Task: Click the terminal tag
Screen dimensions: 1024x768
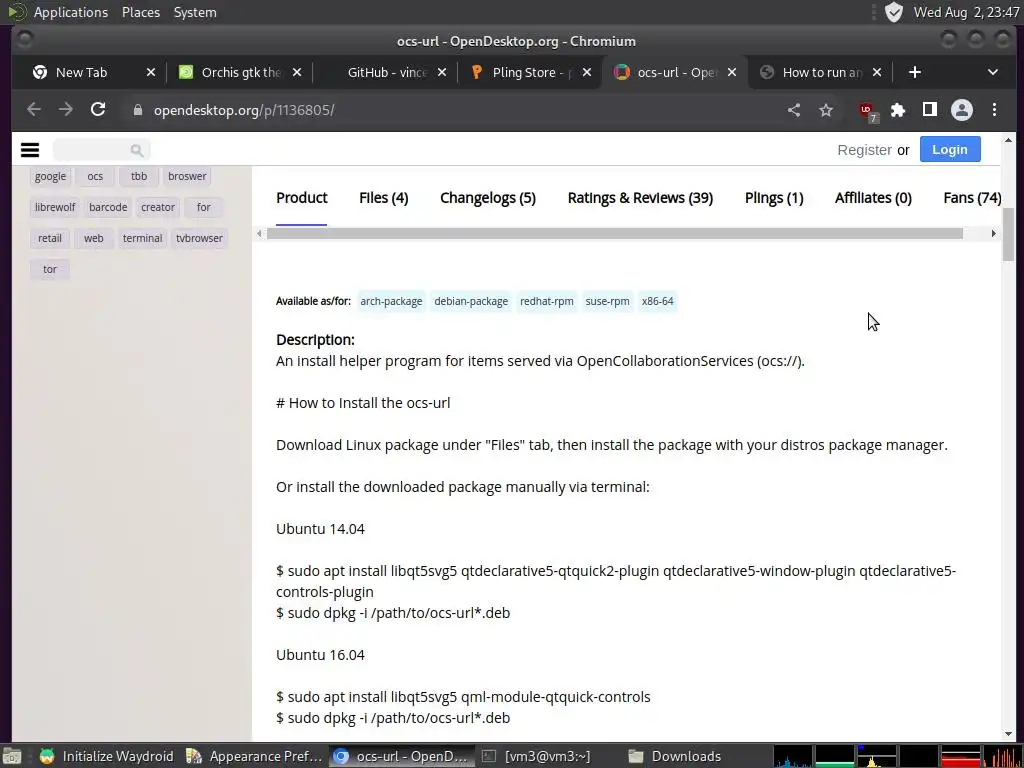Action: point(142,238)
